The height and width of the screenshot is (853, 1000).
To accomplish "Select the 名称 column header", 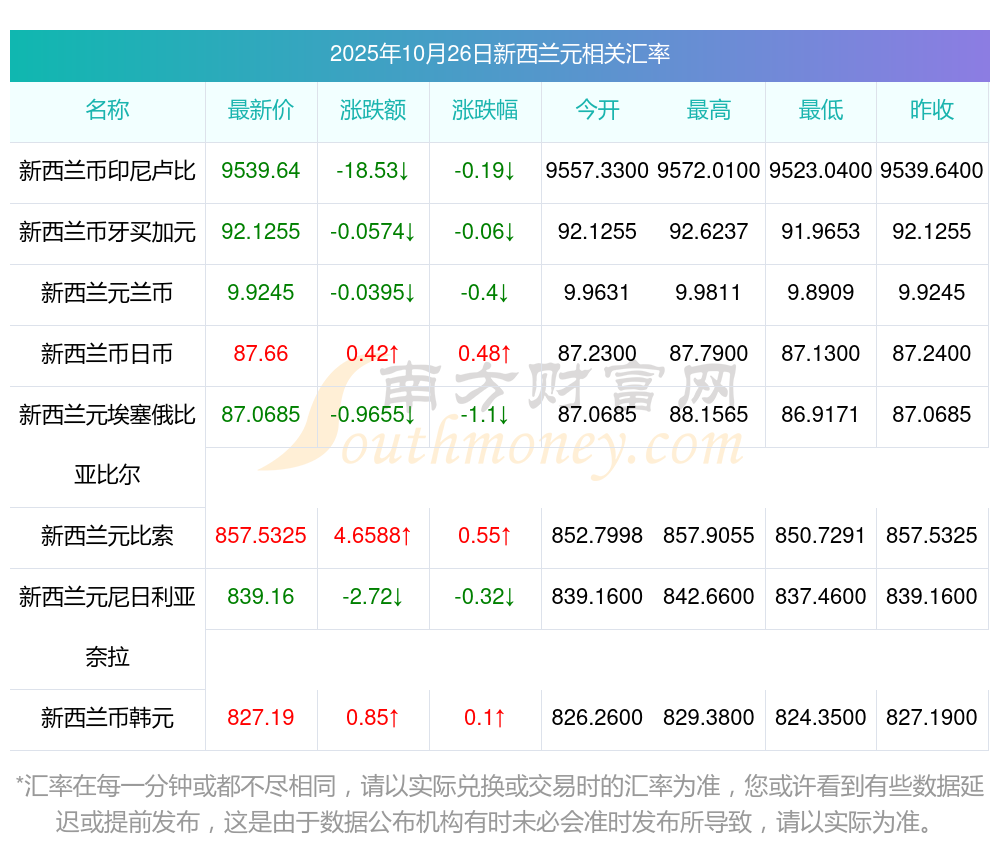I will click(107, 111).
